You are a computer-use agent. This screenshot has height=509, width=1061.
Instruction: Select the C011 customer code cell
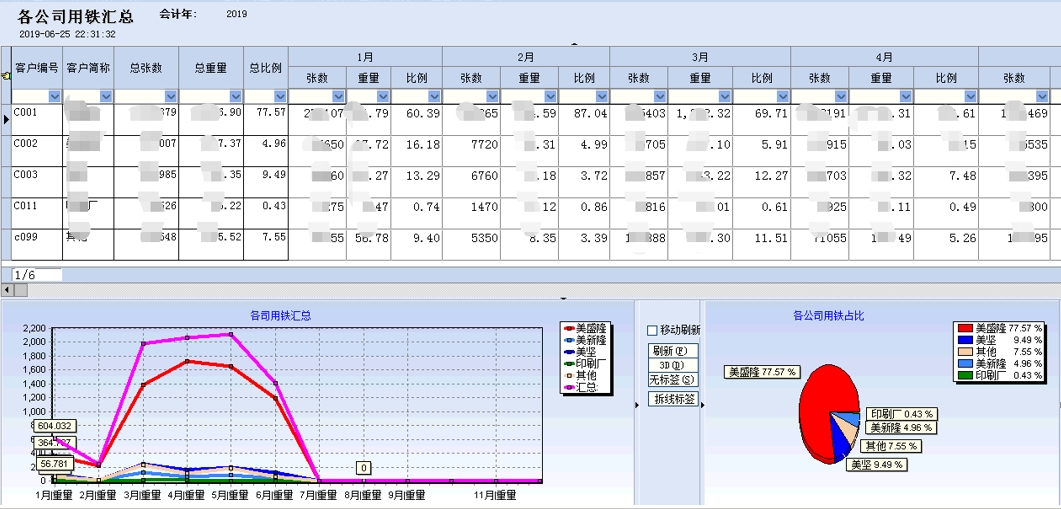pyautogui.click(x=37, y=213)
